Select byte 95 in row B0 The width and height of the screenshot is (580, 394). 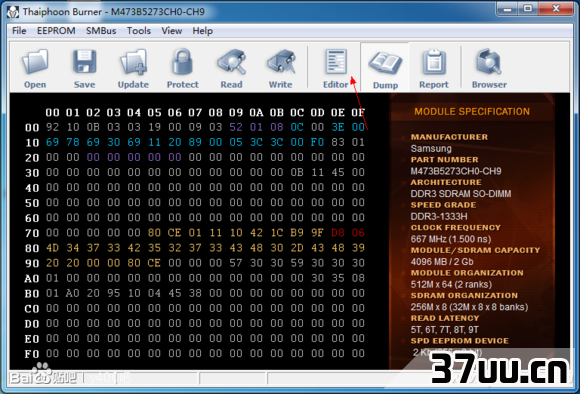coord(114,293)
